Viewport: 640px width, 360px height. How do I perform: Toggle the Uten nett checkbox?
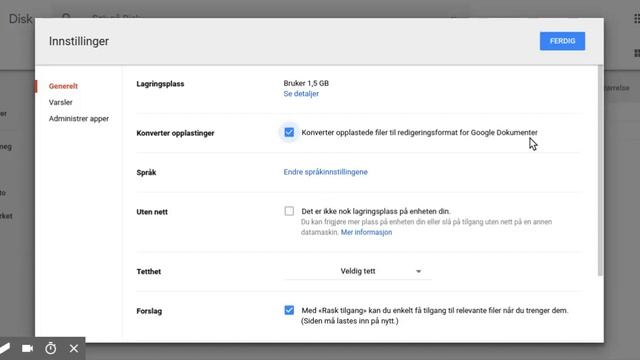pyautogui.click(x=289, y=211)
